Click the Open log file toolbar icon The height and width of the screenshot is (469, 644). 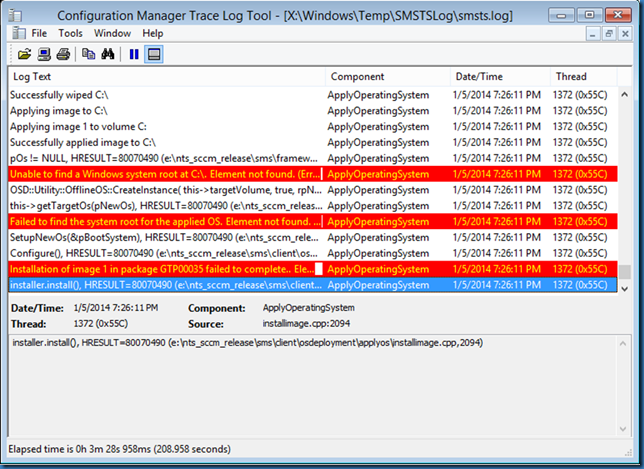(x=24, y=54)
